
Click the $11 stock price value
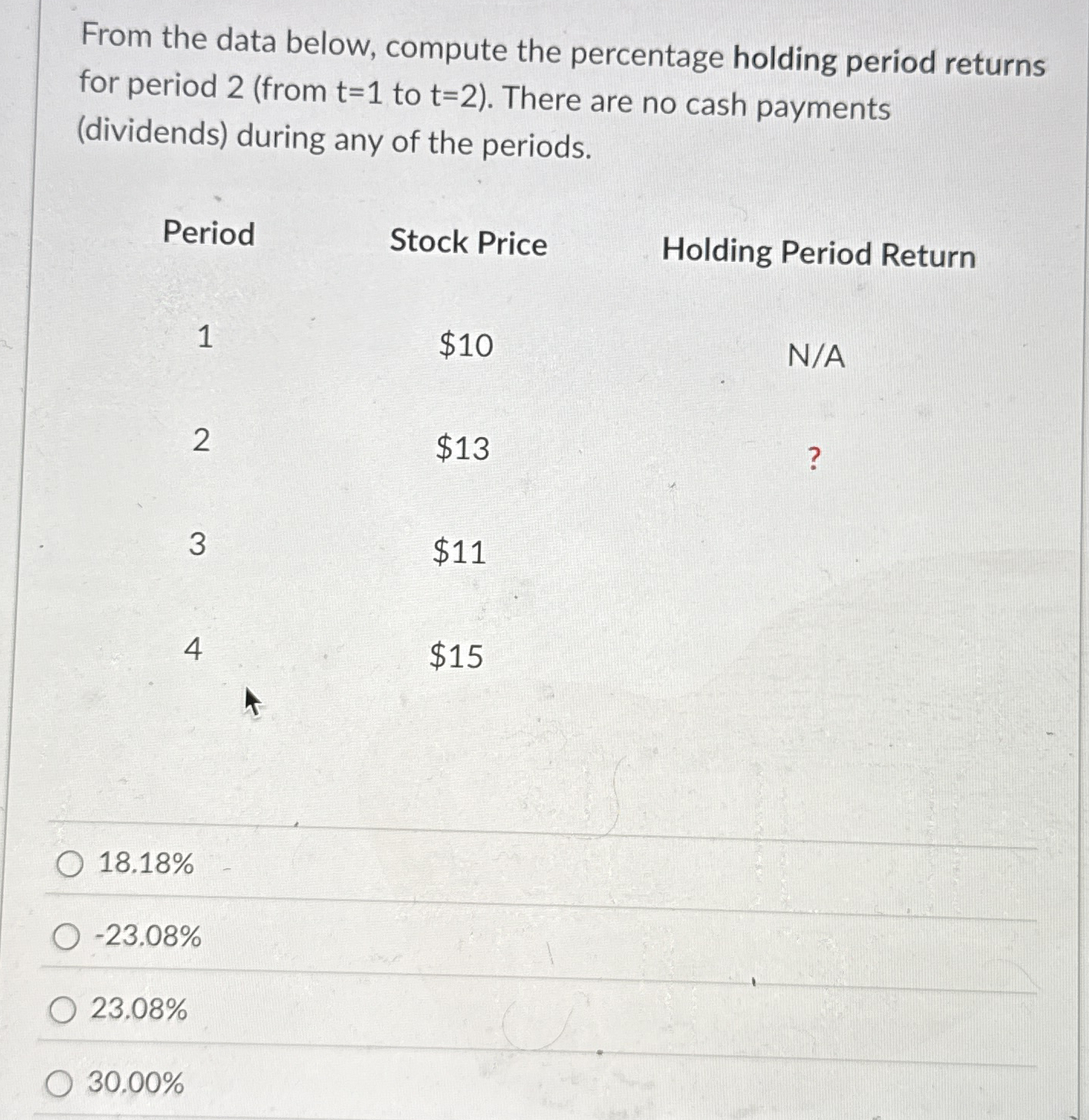coord(459,553)
